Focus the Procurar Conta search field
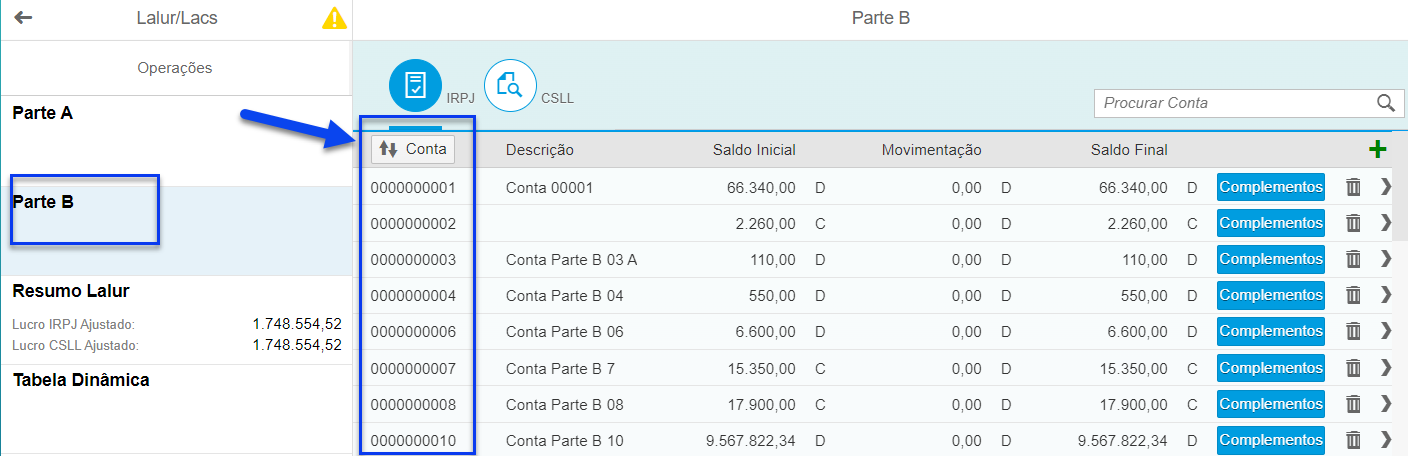1408x456 pixels. [x=1235, y=103]
